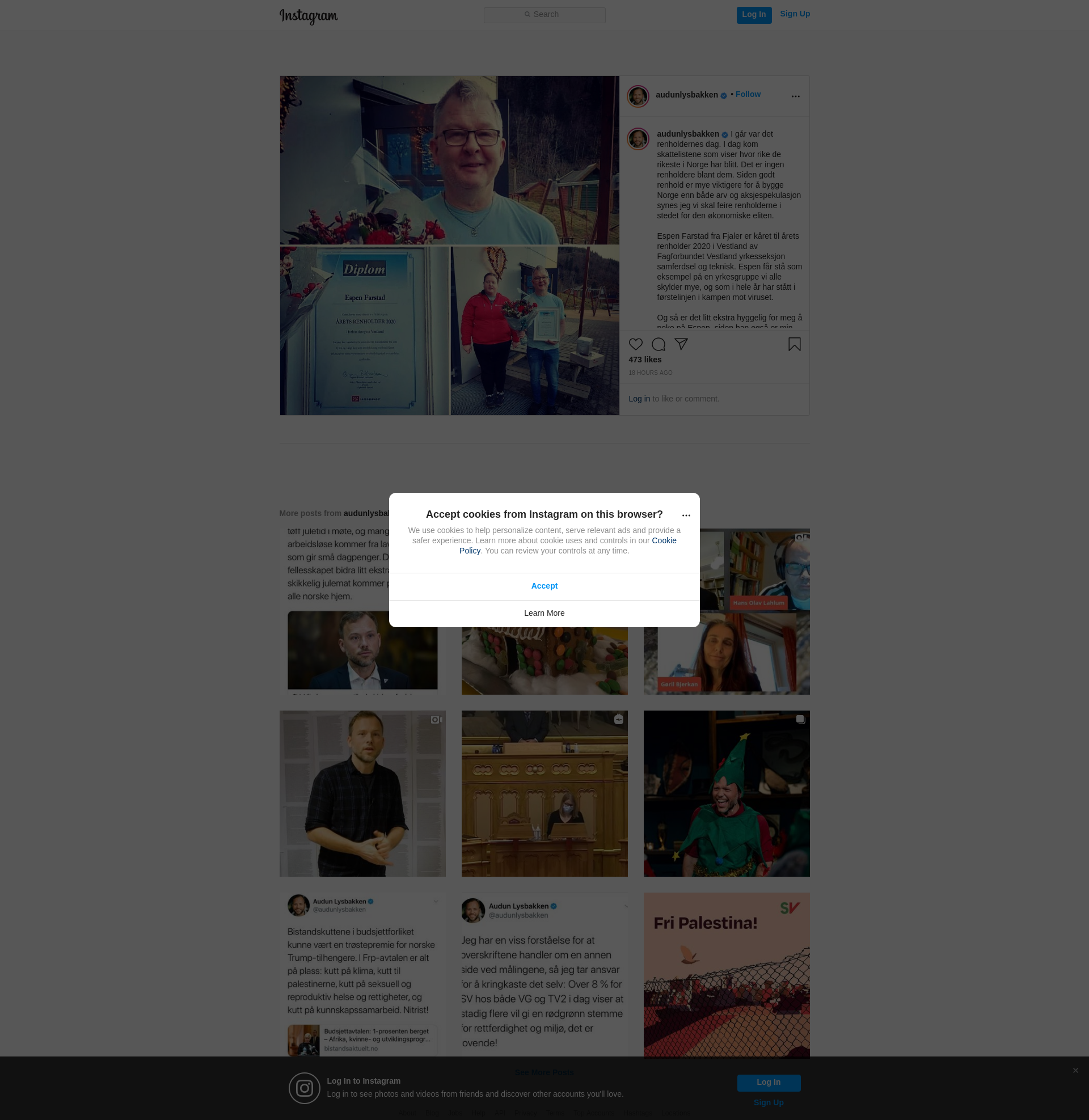This screenshot has width=1089, height=1120.
Task: Accept Instagram cookies
Action: [x=544, y=586]
